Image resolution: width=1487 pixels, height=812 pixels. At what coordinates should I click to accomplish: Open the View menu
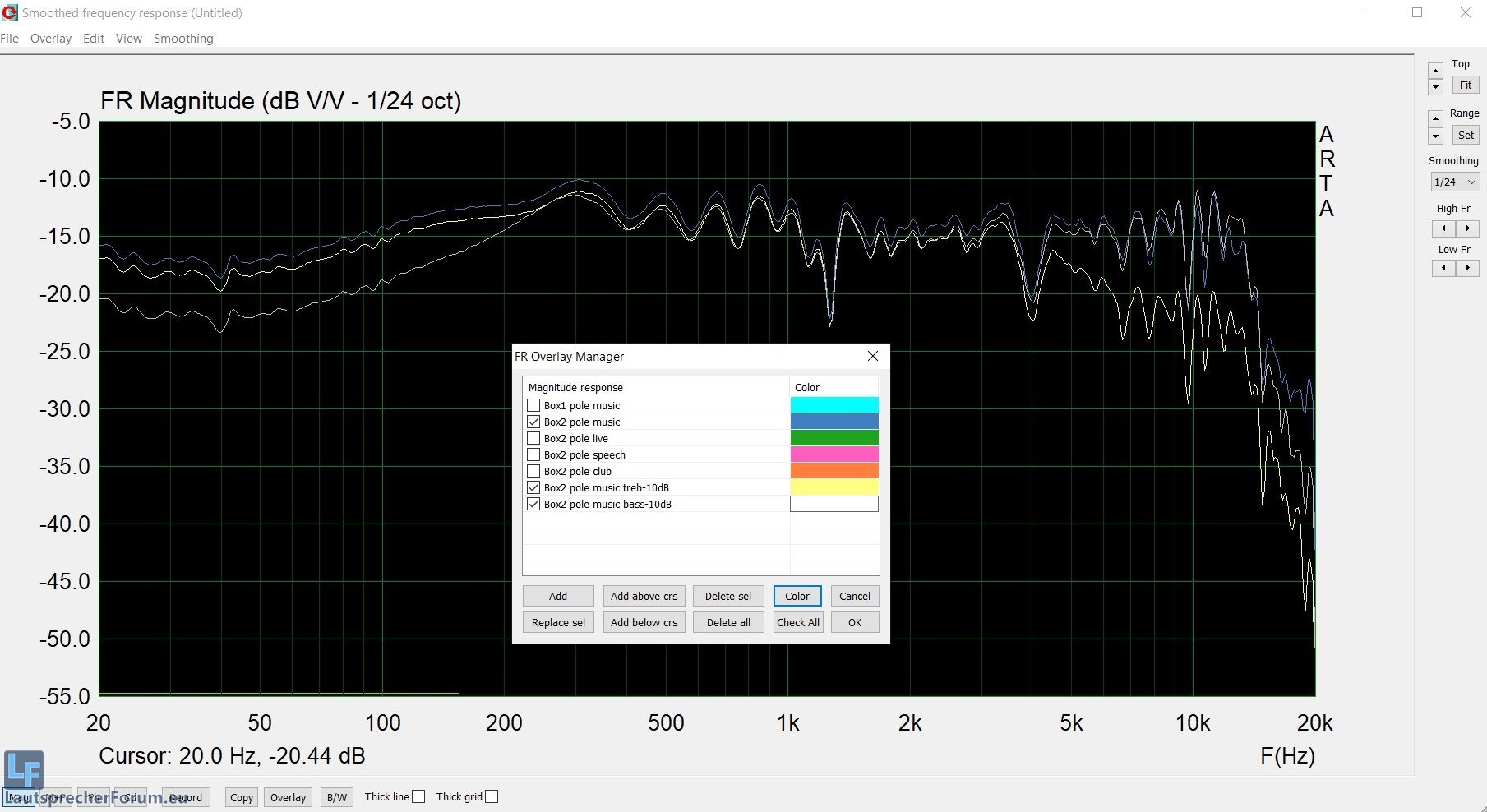click(x=129, y=39)
